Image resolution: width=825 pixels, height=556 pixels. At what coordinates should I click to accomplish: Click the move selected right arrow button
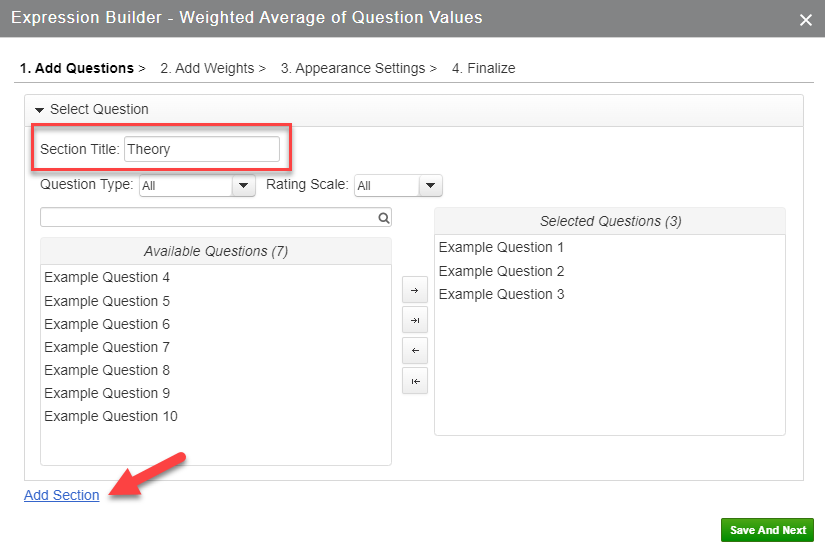(x=414, y=290)
